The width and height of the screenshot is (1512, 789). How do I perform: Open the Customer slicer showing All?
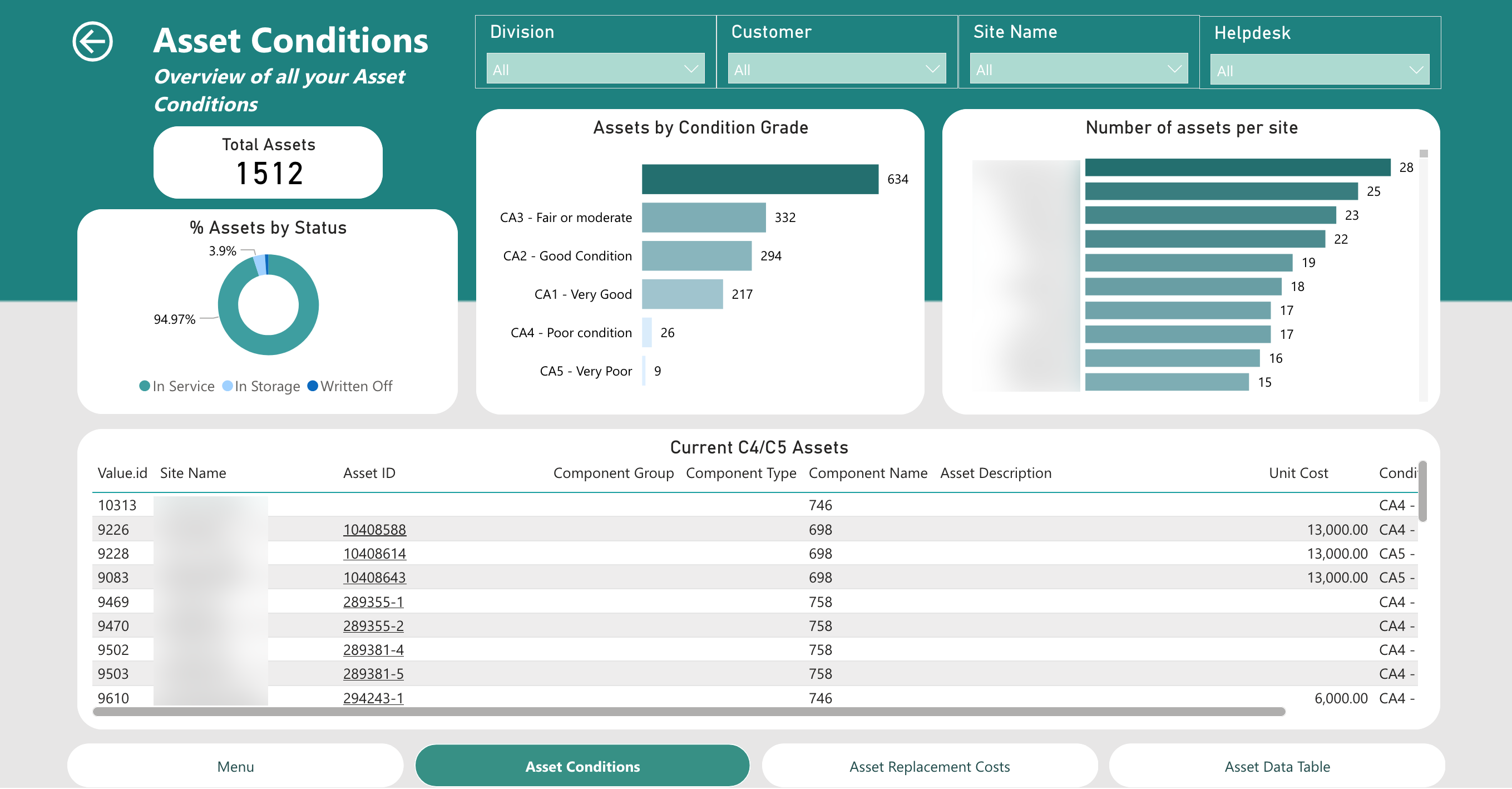837,68
